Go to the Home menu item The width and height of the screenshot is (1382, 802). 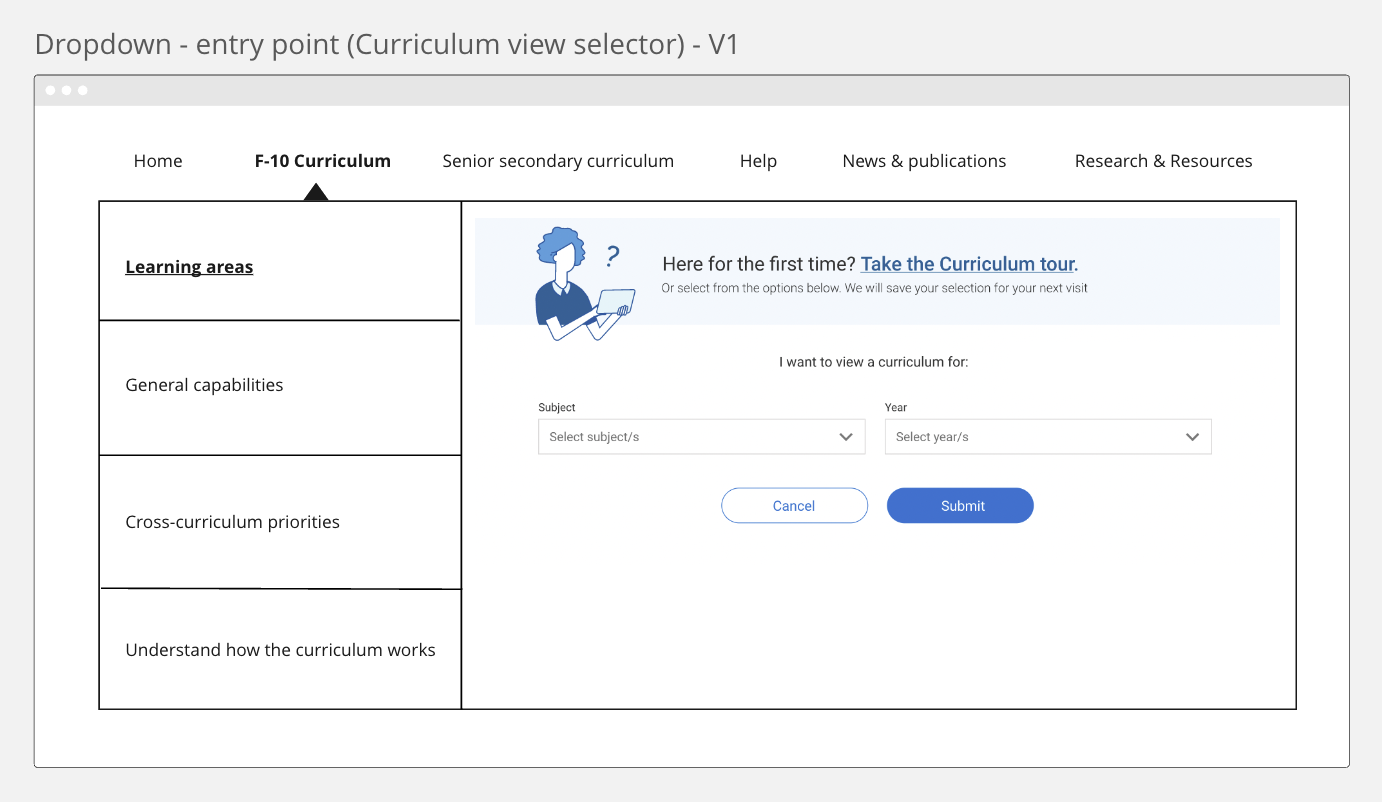point(158,161)
